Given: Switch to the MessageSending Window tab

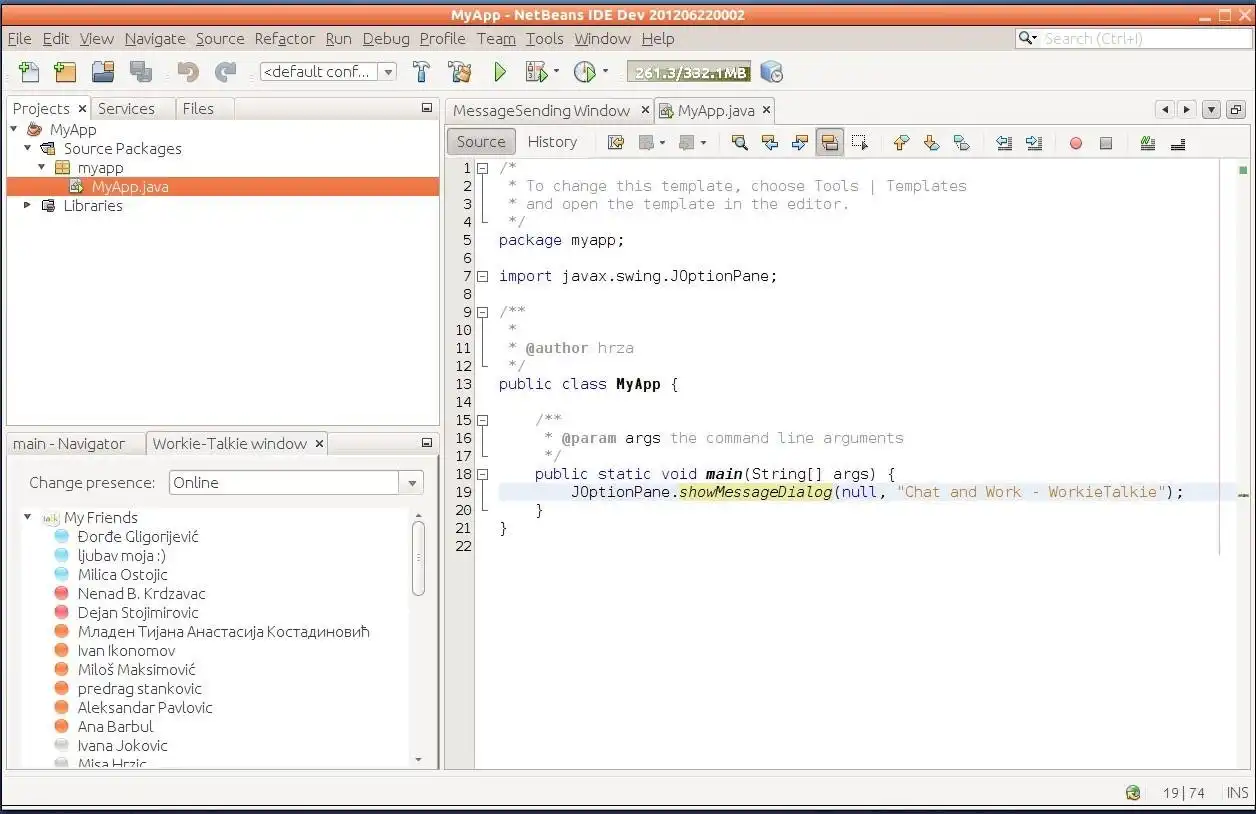Looking at the screenshot, I should [x=541, y=110].
